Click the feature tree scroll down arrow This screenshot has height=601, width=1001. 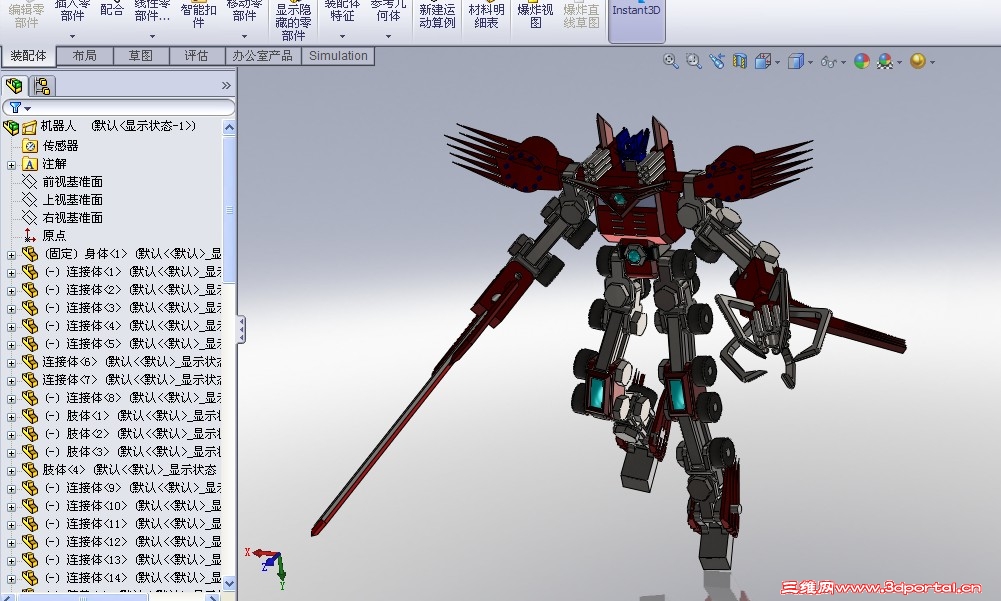(229, 583)
